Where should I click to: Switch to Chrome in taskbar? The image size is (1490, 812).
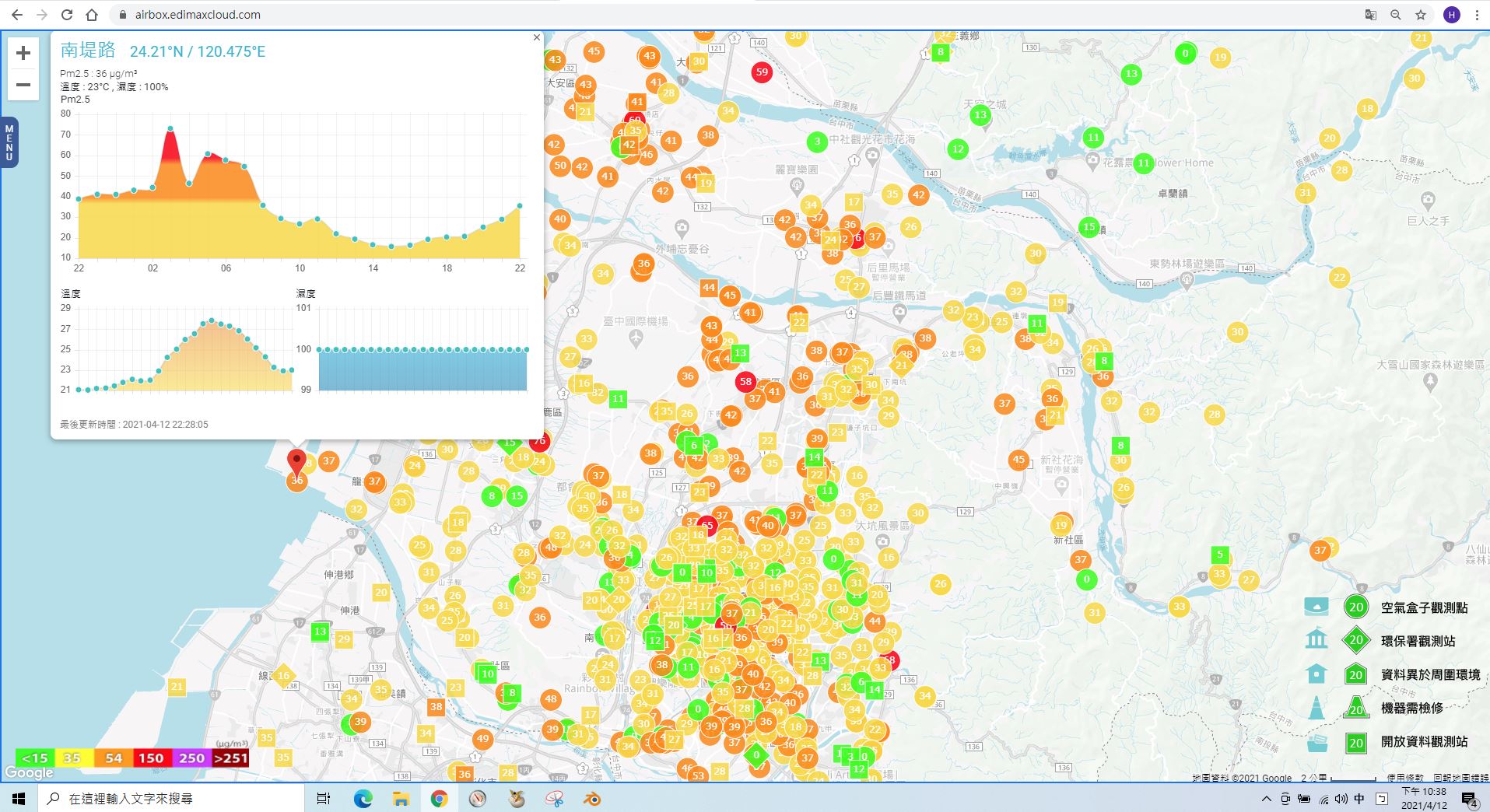coord(439,799)
